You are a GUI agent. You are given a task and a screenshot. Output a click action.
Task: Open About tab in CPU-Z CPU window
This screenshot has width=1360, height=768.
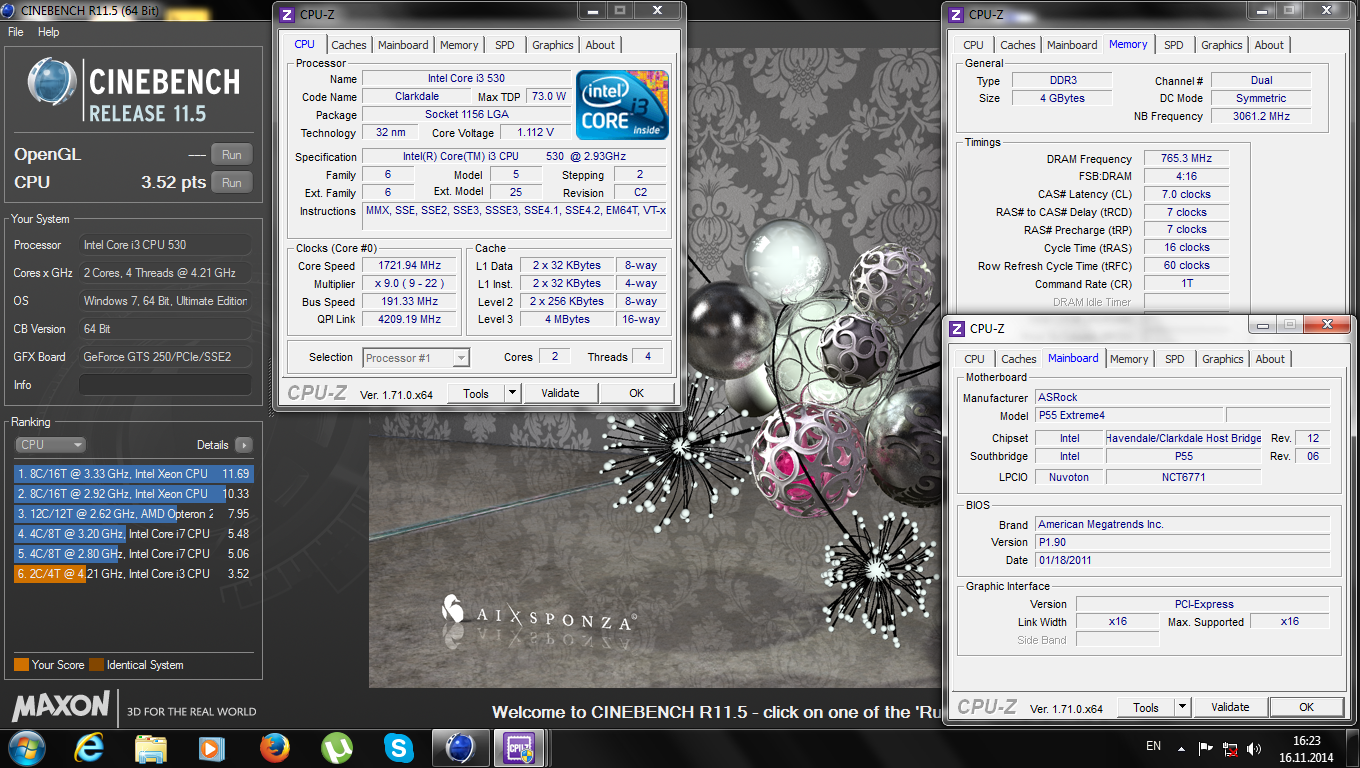[600, 45]
